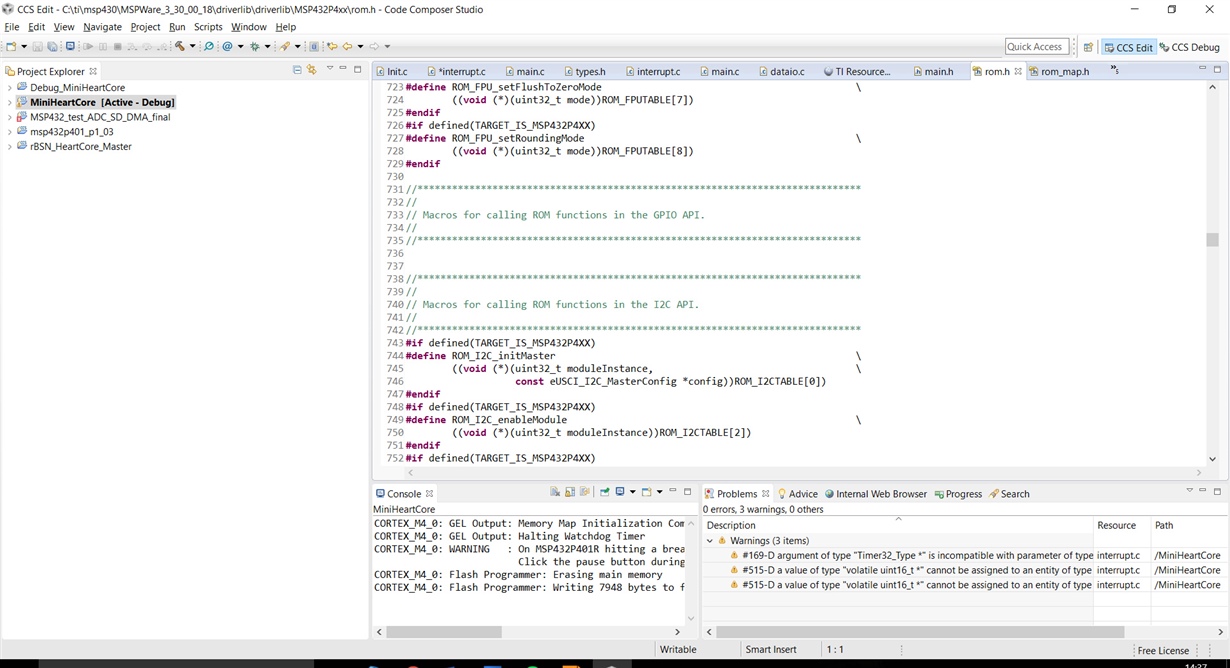
Task: Collapse the Warnings (3 items) group
Action: tap(710, 541)
